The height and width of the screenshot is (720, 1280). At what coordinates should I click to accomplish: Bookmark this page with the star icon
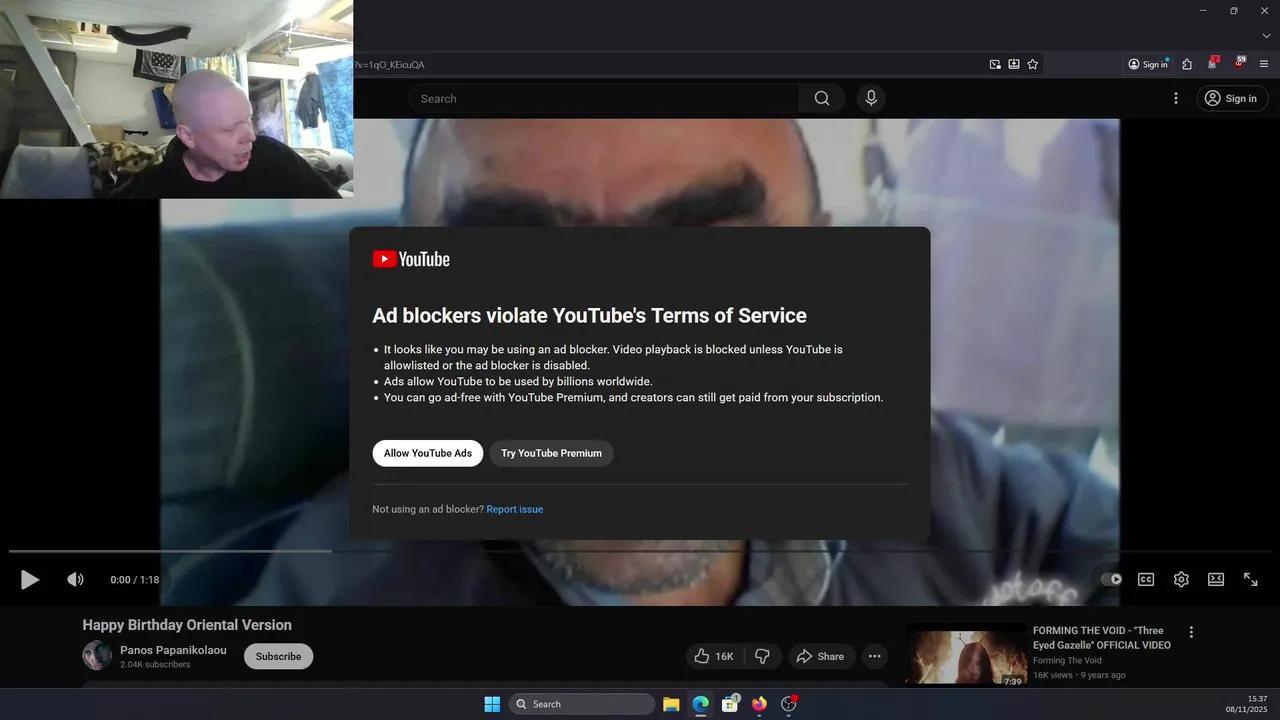(x=1033, y=64)
